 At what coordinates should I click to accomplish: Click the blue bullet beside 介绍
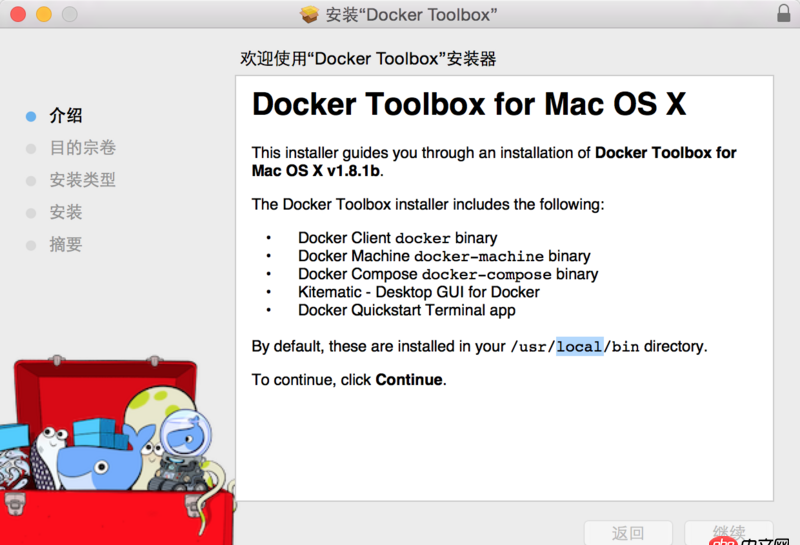[x=31, y=116]
